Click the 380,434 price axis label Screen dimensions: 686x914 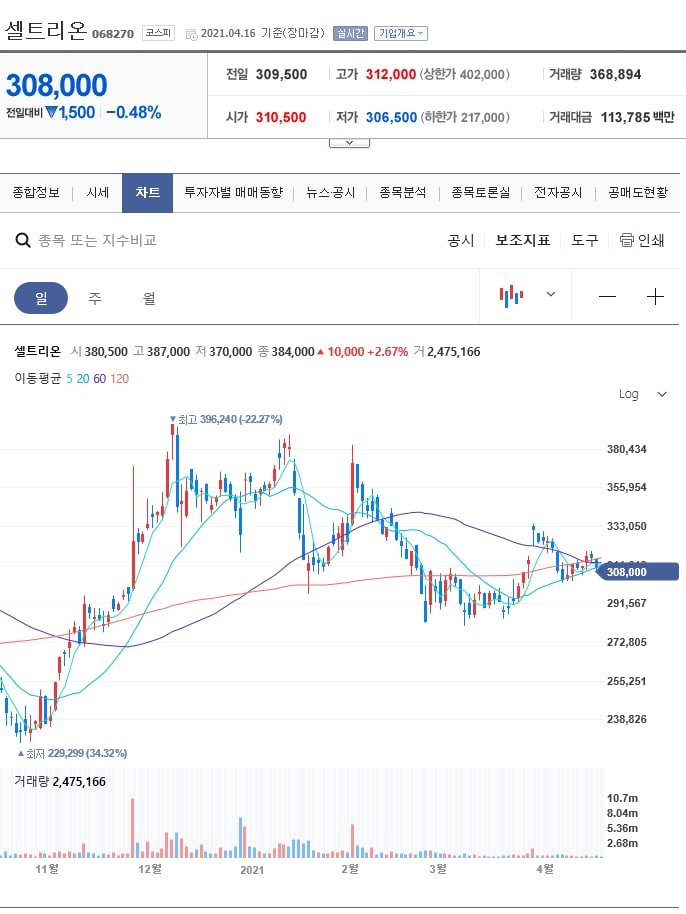[x=627, y=449]
